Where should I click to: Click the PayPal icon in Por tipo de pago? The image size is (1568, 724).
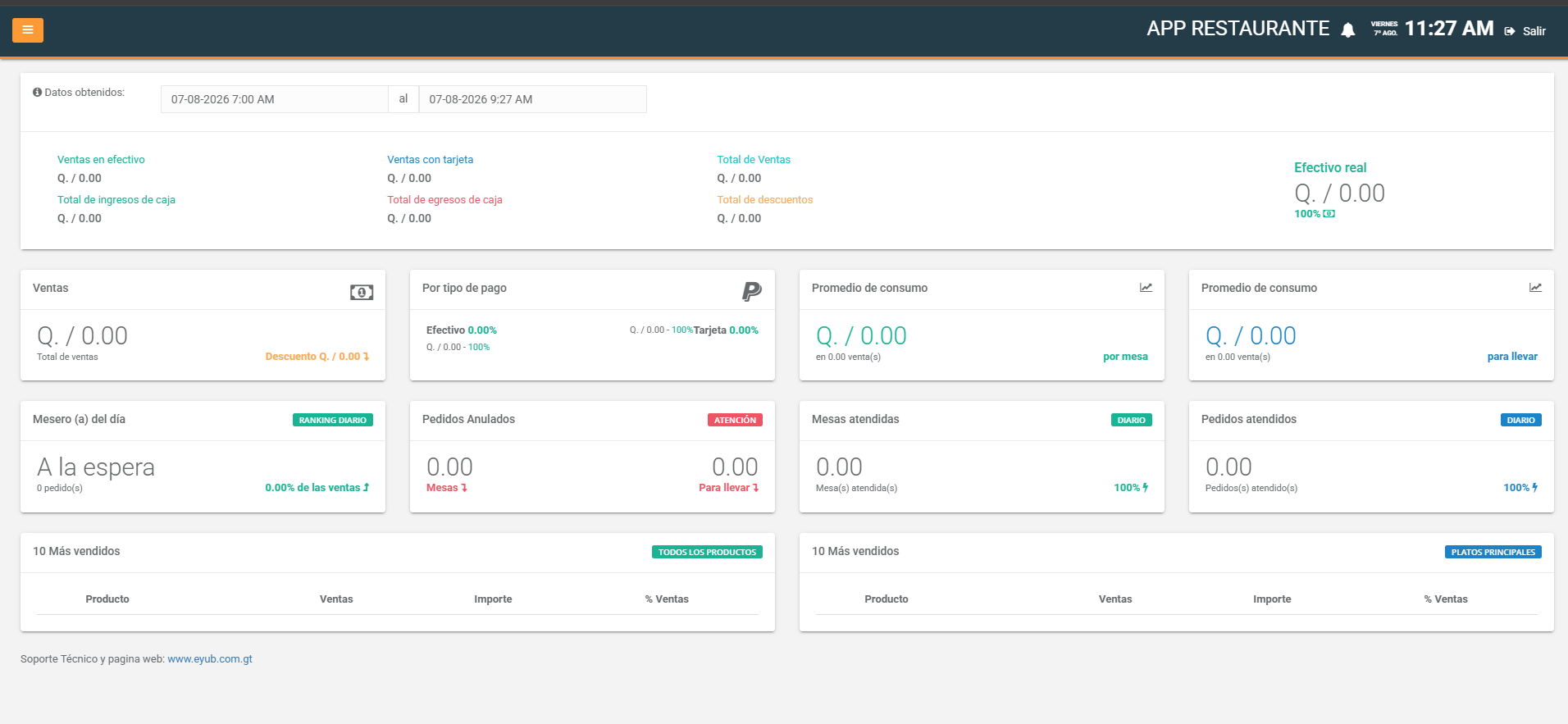[752, 291]
